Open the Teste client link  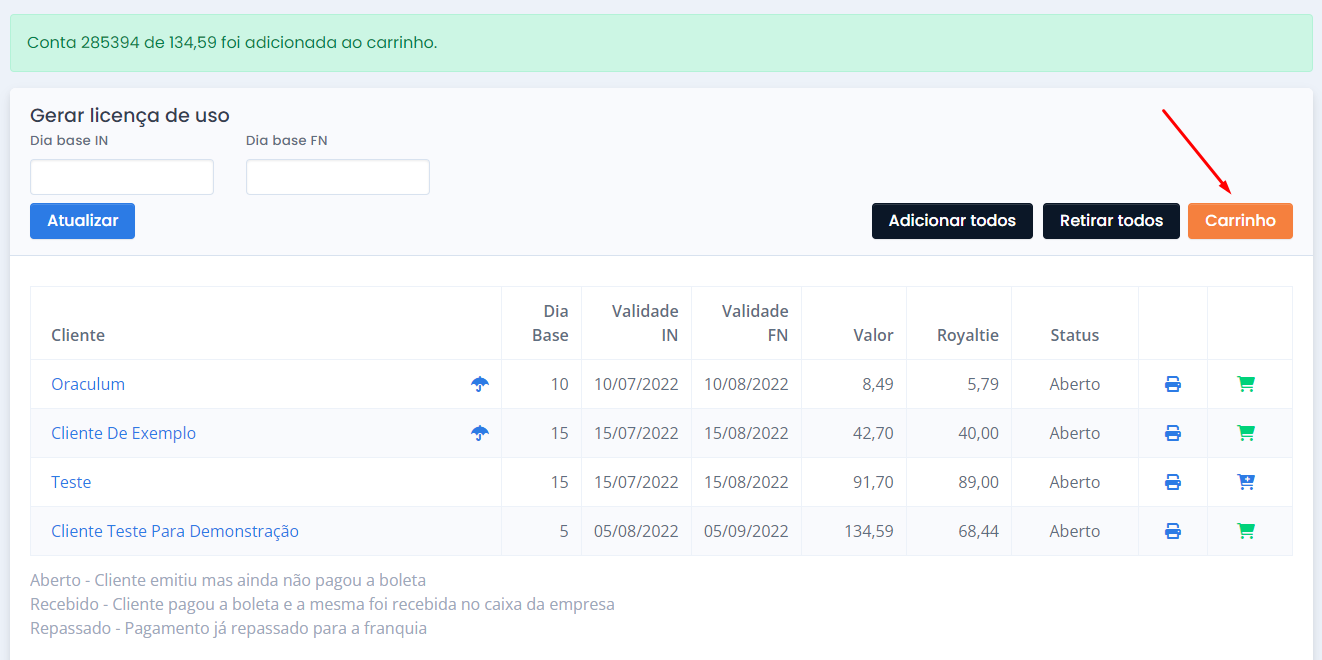71,482
